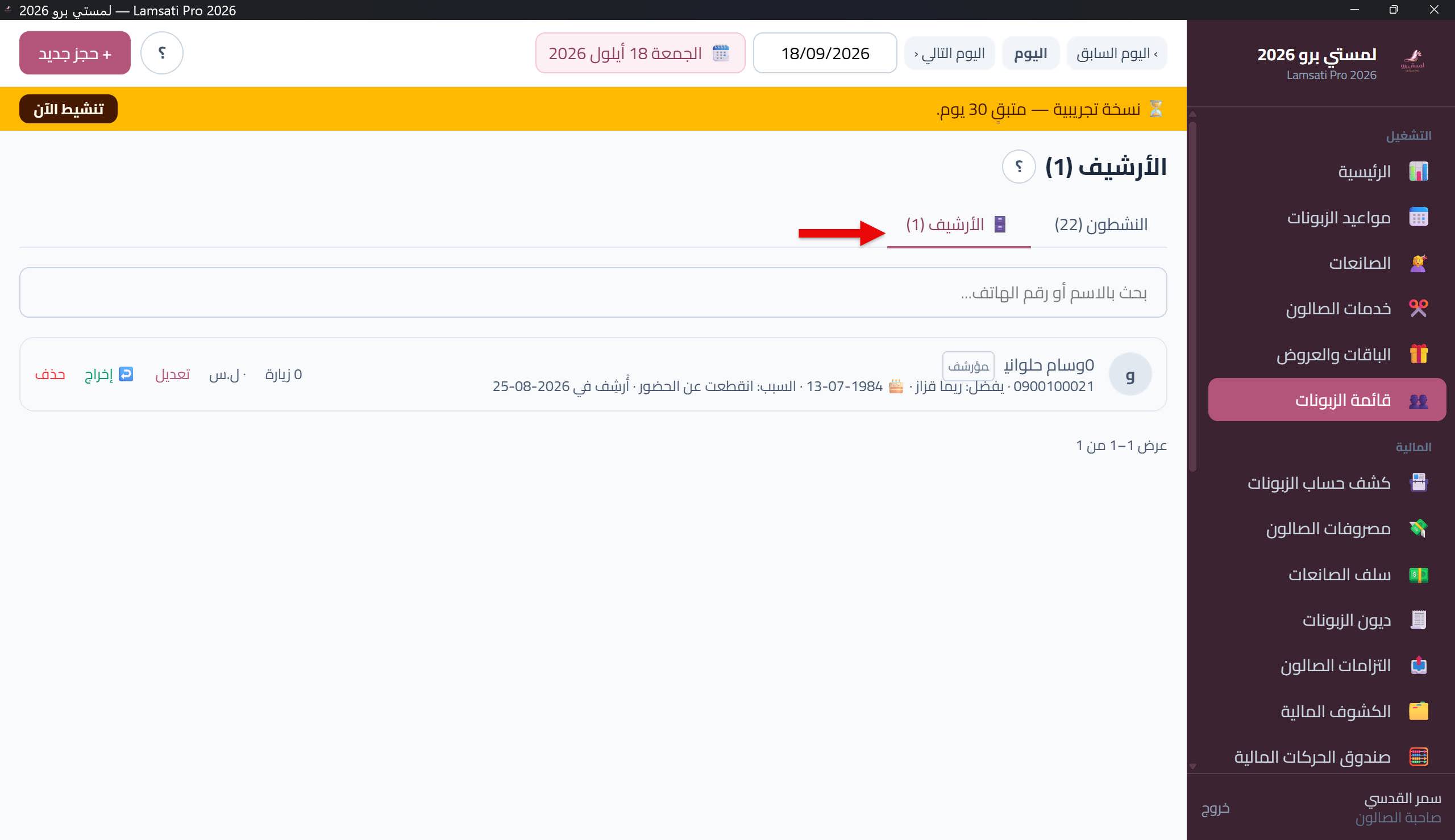The height and width of the screenshot is (840, 1455).
Task: Click مصروفات الصالون money icon
Action: coord(1418,528)
